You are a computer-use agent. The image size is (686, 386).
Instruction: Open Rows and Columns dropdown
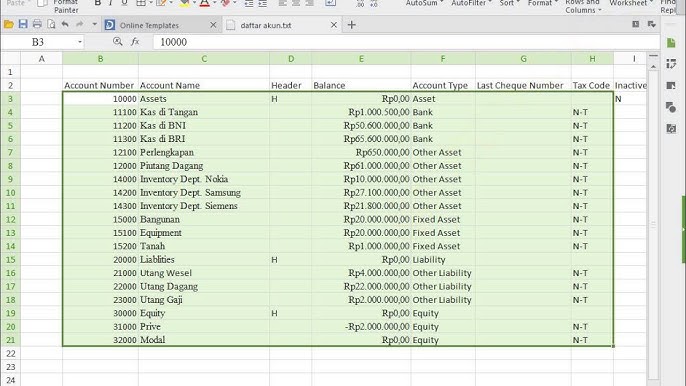[x=583, y=6]
